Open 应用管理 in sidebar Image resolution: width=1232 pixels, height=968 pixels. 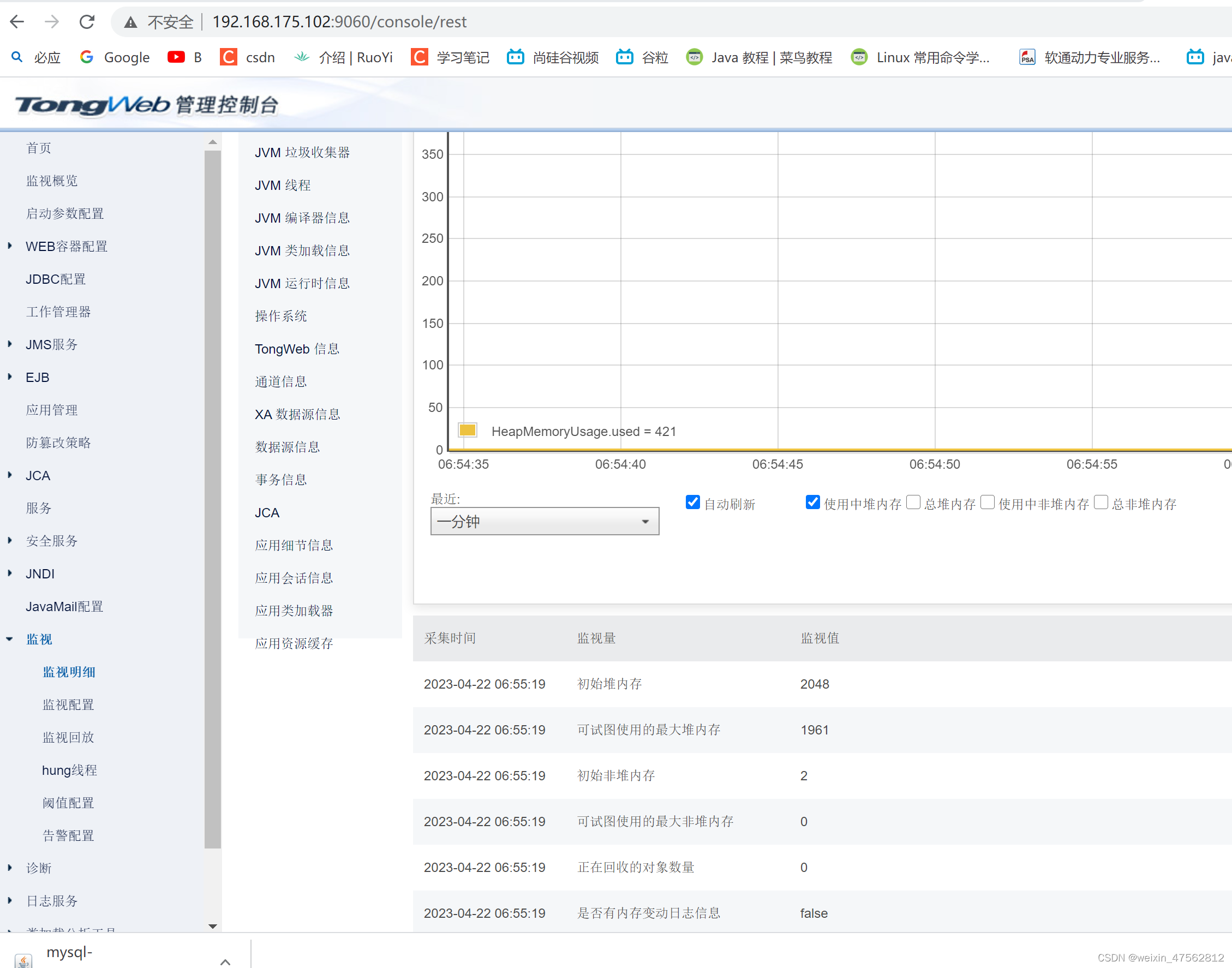52,410
